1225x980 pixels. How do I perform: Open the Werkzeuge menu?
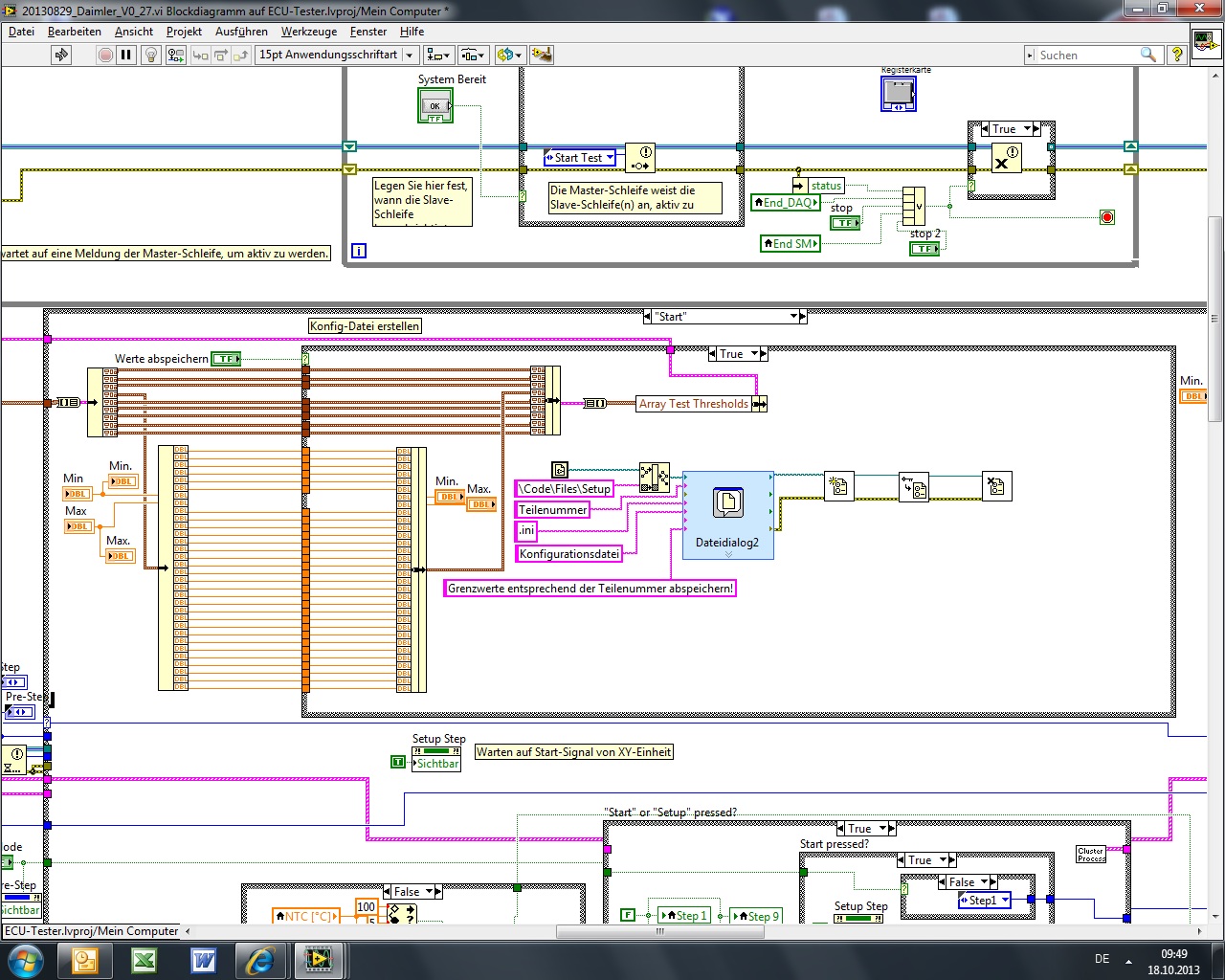[308, 32]
